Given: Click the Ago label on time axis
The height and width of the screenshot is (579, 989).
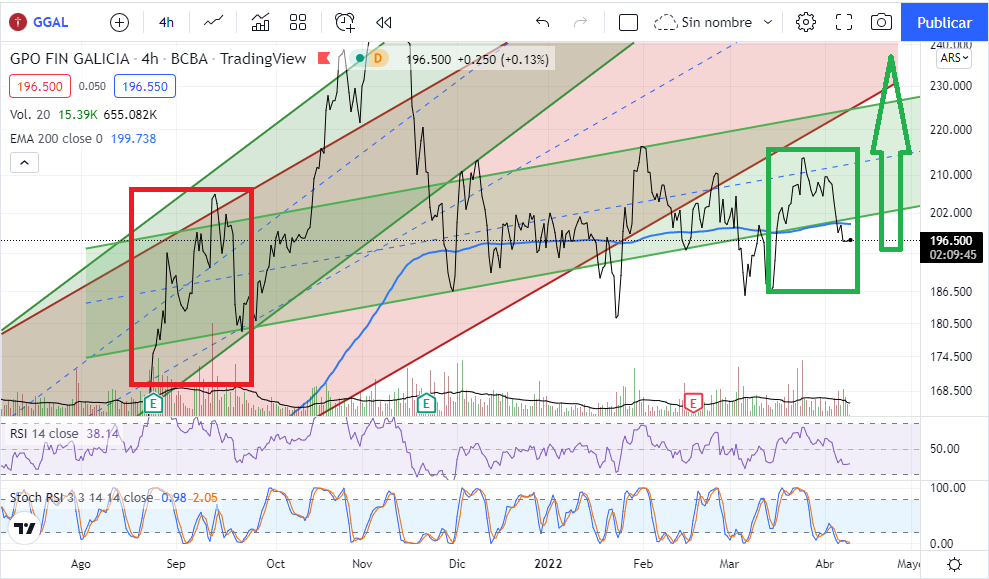Looking at the screenshot, I should [x=81, y=564].
